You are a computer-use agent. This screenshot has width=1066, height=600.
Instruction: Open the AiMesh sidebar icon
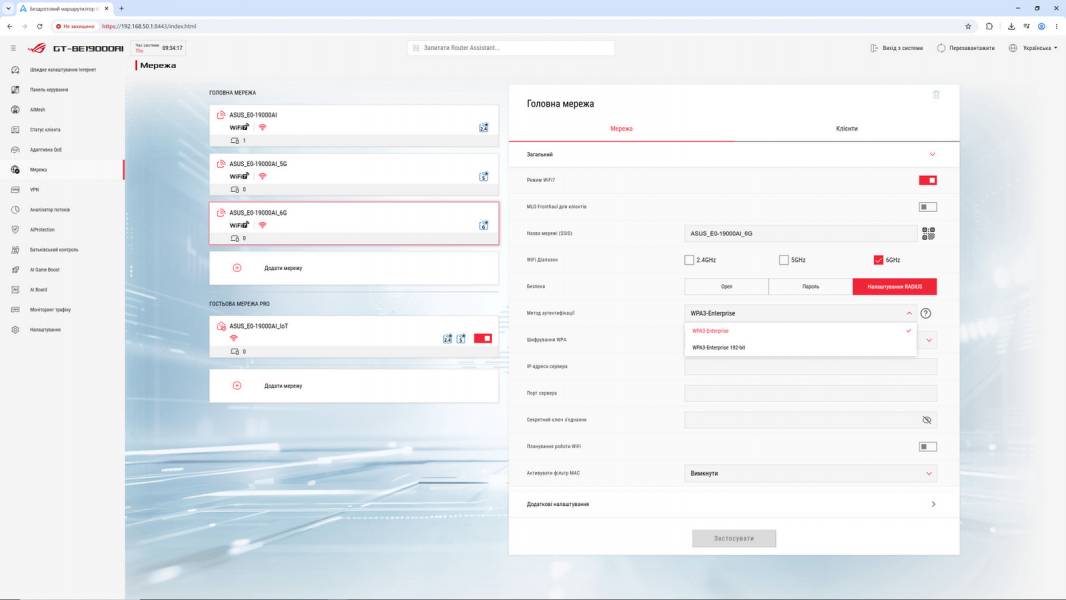[15, 109]
